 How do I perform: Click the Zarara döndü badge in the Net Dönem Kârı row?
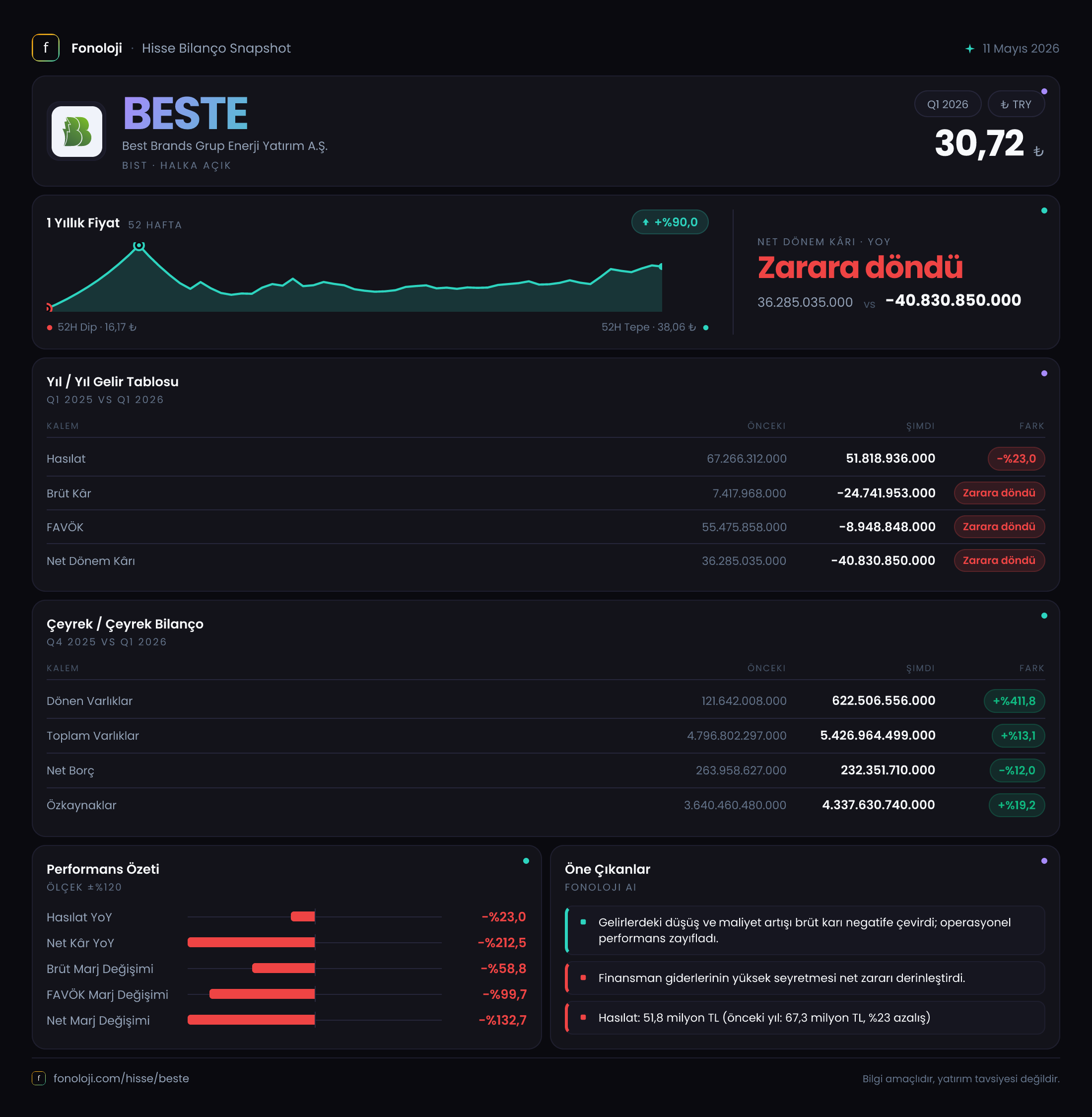pyautogui.click(x=999, y=560)
